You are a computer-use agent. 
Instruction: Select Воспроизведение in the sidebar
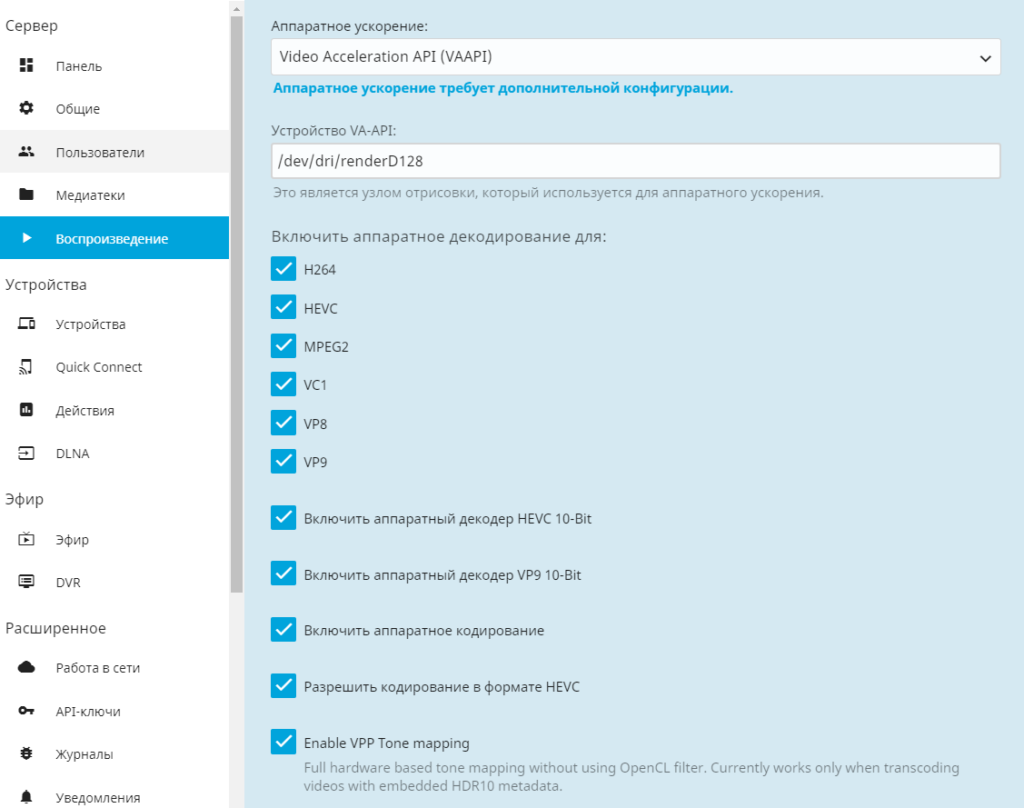point(112,238)
